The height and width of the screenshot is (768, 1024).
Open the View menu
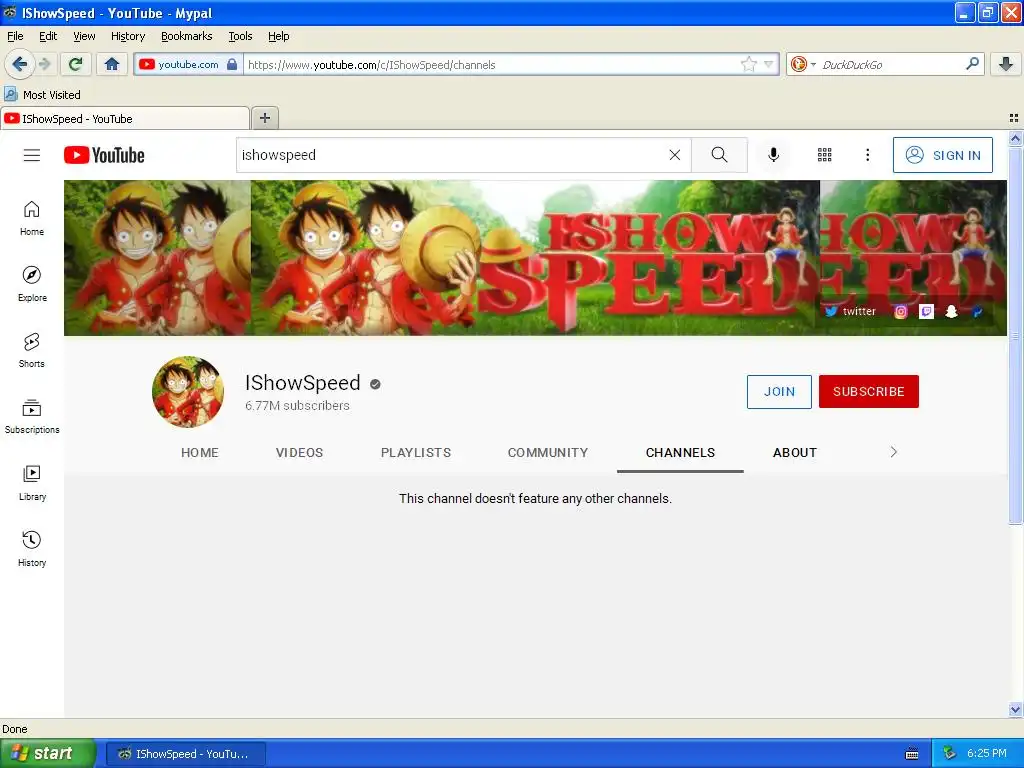pos(84,36)
